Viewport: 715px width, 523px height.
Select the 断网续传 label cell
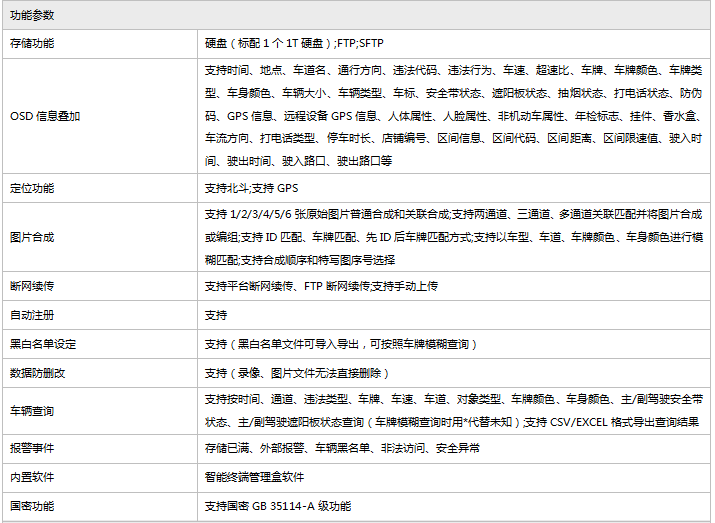pos(32,286)
